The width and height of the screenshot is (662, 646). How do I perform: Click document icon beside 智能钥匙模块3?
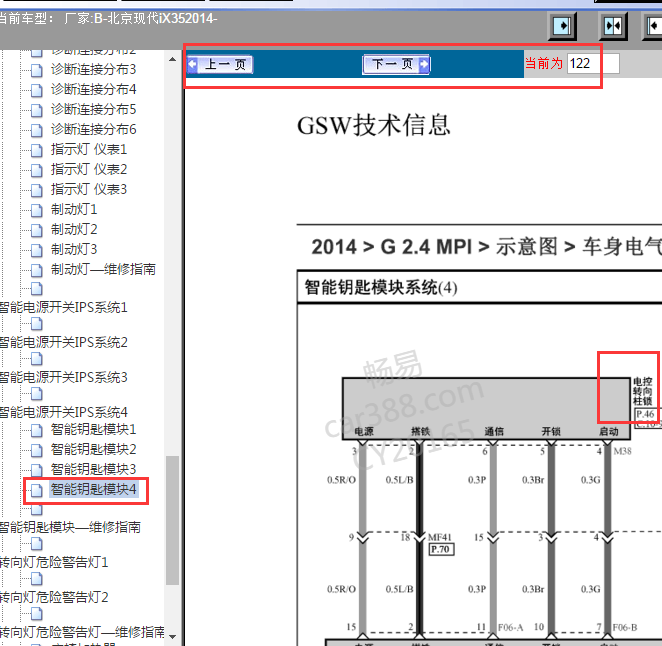pos(37,470)
